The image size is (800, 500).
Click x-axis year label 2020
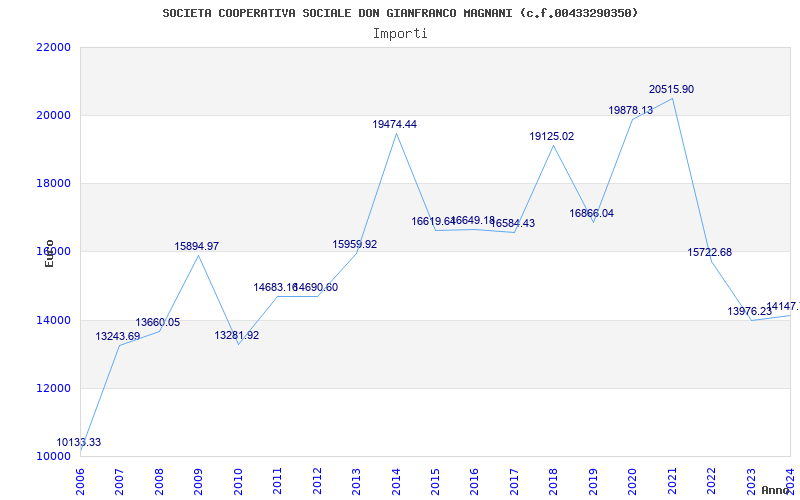coord(633,482)
